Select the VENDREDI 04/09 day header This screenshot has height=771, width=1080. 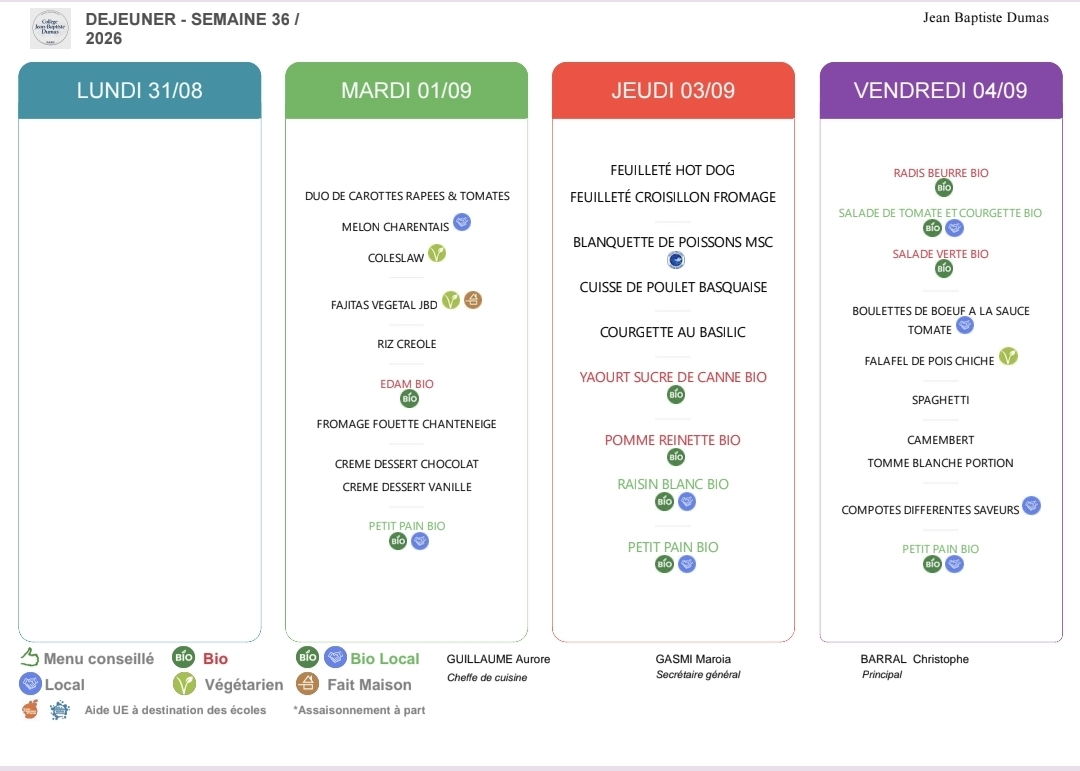pos(941,90)
